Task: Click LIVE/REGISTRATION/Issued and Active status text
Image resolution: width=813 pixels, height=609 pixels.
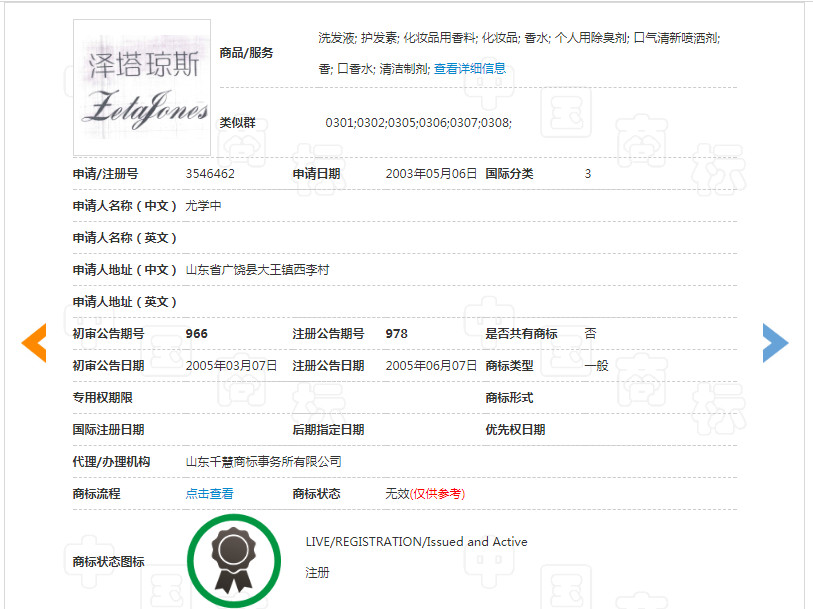Action: click(414, 541)
